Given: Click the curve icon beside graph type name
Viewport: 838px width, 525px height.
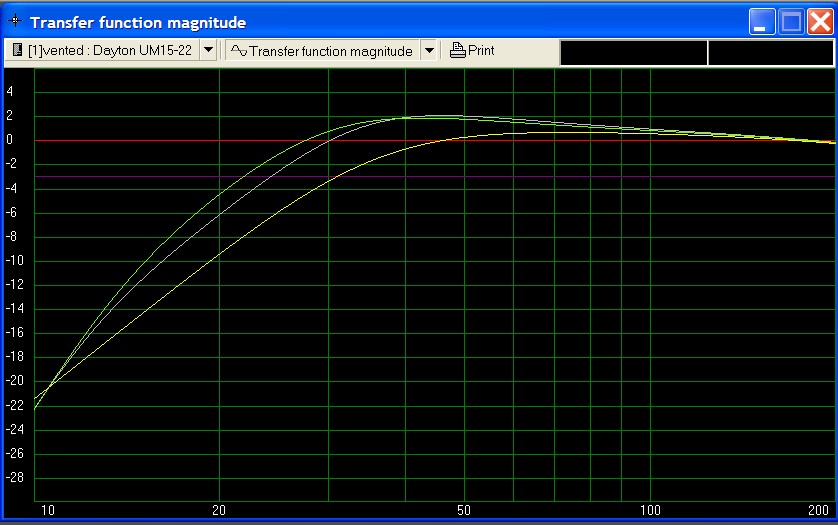Looking at the screenshot, I should (x=238, y=50).
